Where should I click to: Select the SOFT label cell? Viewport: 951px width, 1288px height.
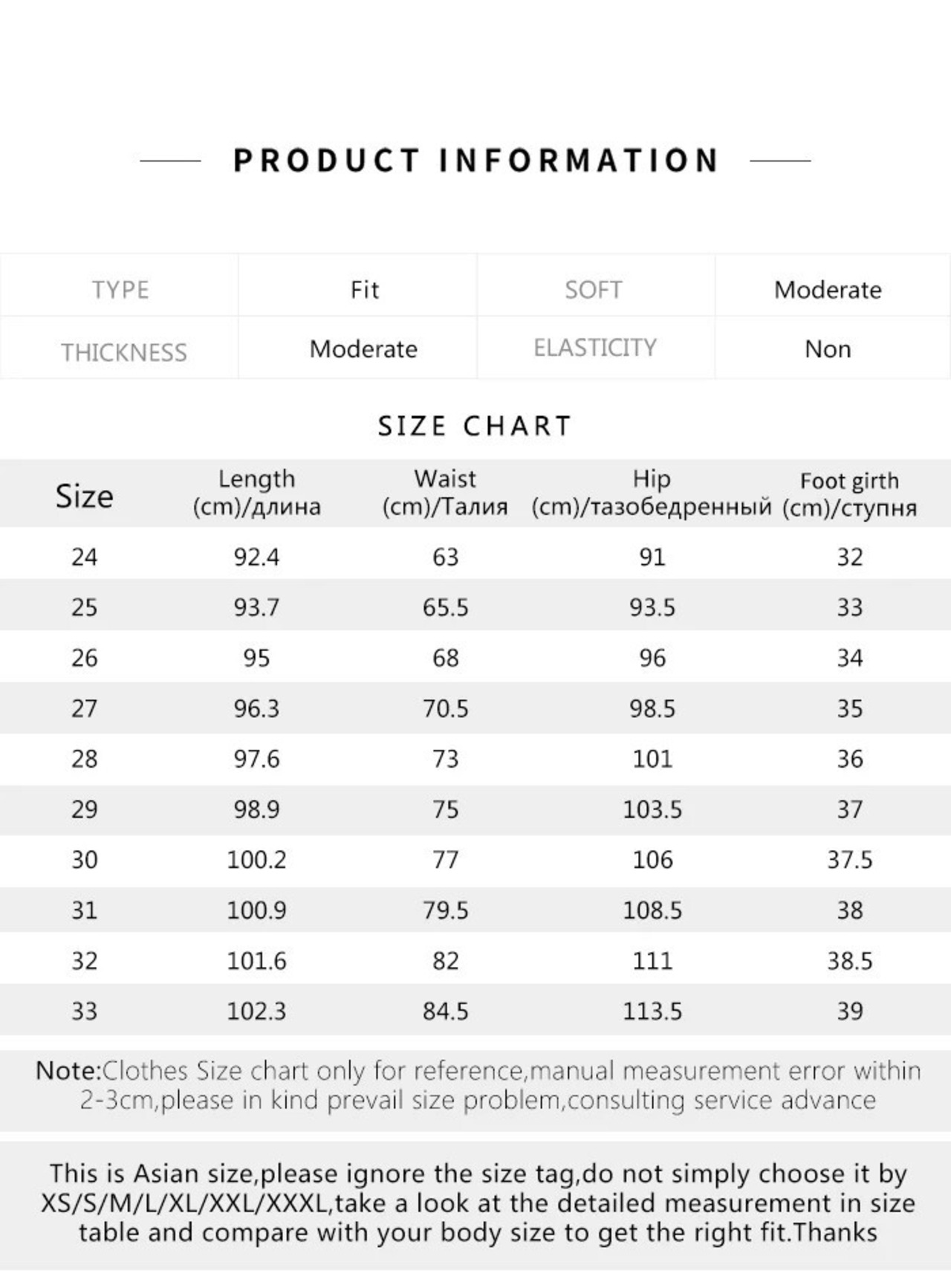tap(593, 289)
